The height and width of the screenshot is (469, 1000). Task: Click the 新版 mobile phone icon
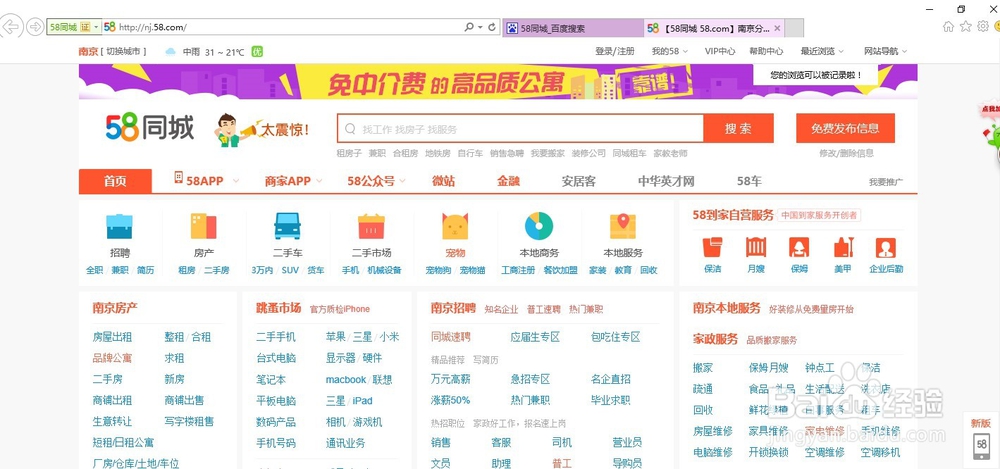point(982,445)
